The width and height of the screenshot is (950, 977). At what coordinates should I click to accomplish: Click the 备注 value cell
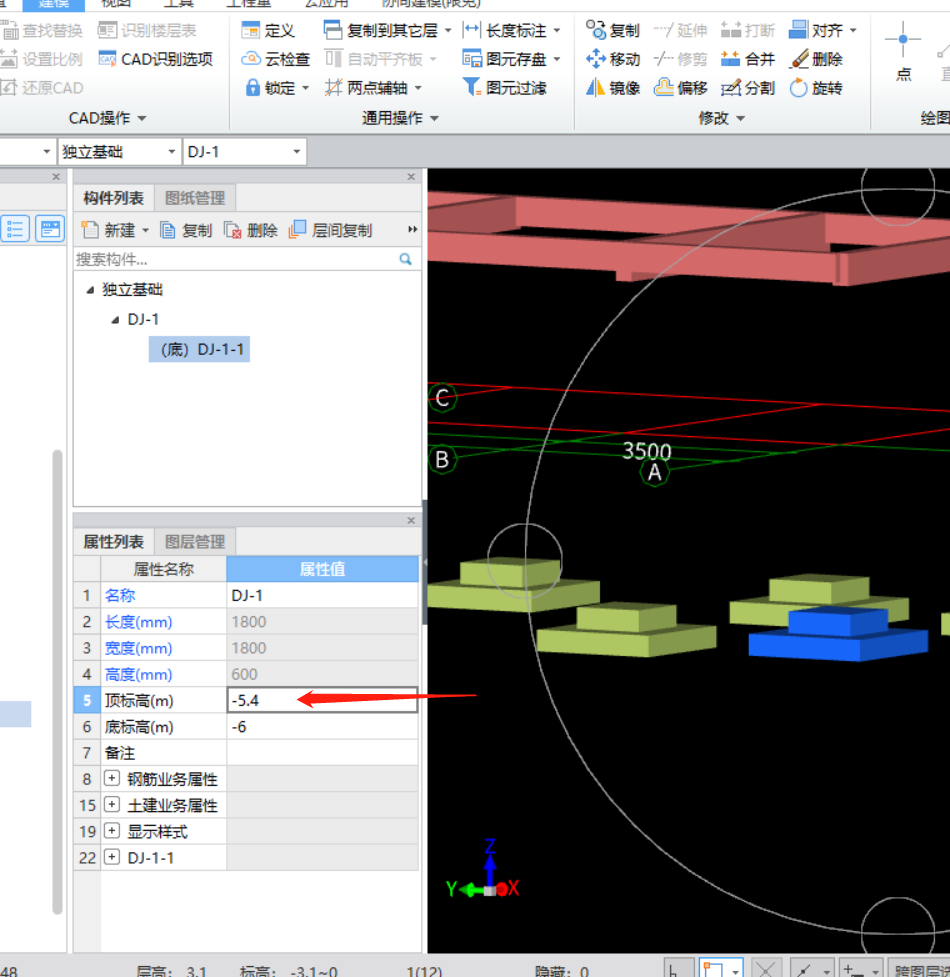322,753
